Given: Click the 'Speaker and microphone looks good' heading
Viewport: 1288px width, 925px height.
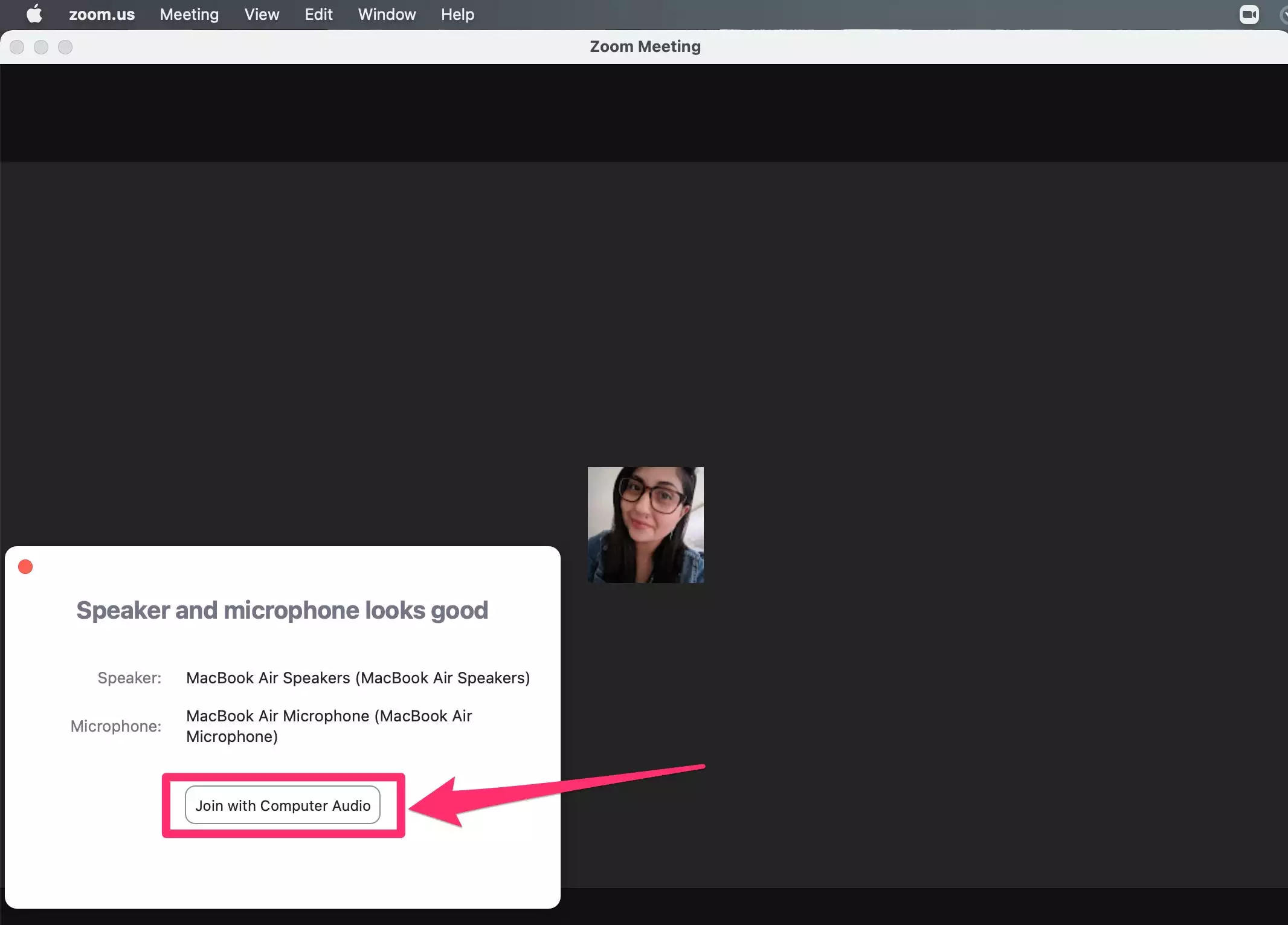Looking at the screenshot, I should [x=282, y=610].
